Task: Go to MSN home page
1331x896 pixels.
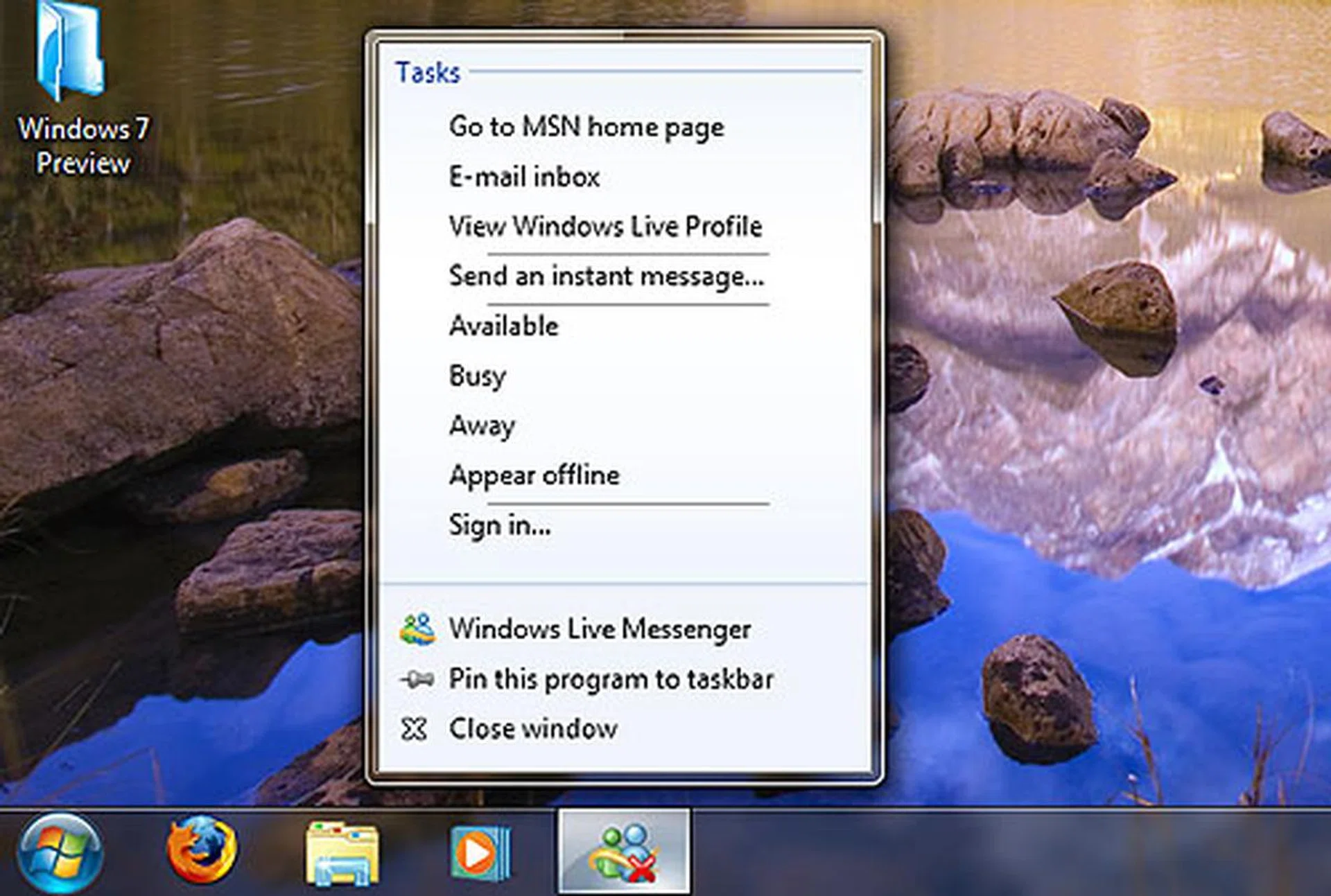Action: 586,128
